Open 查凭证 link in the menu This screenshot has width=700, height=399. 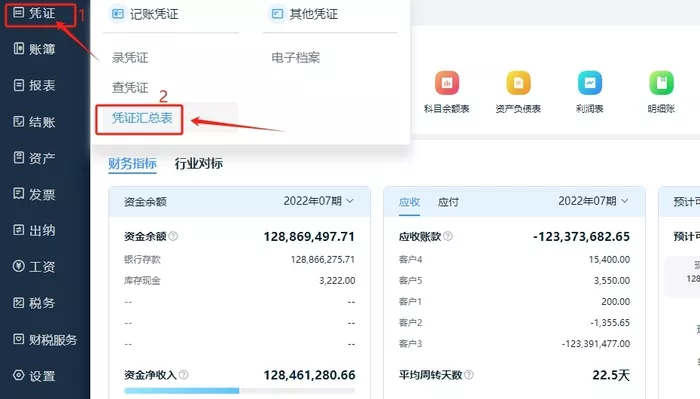point(130,87)
